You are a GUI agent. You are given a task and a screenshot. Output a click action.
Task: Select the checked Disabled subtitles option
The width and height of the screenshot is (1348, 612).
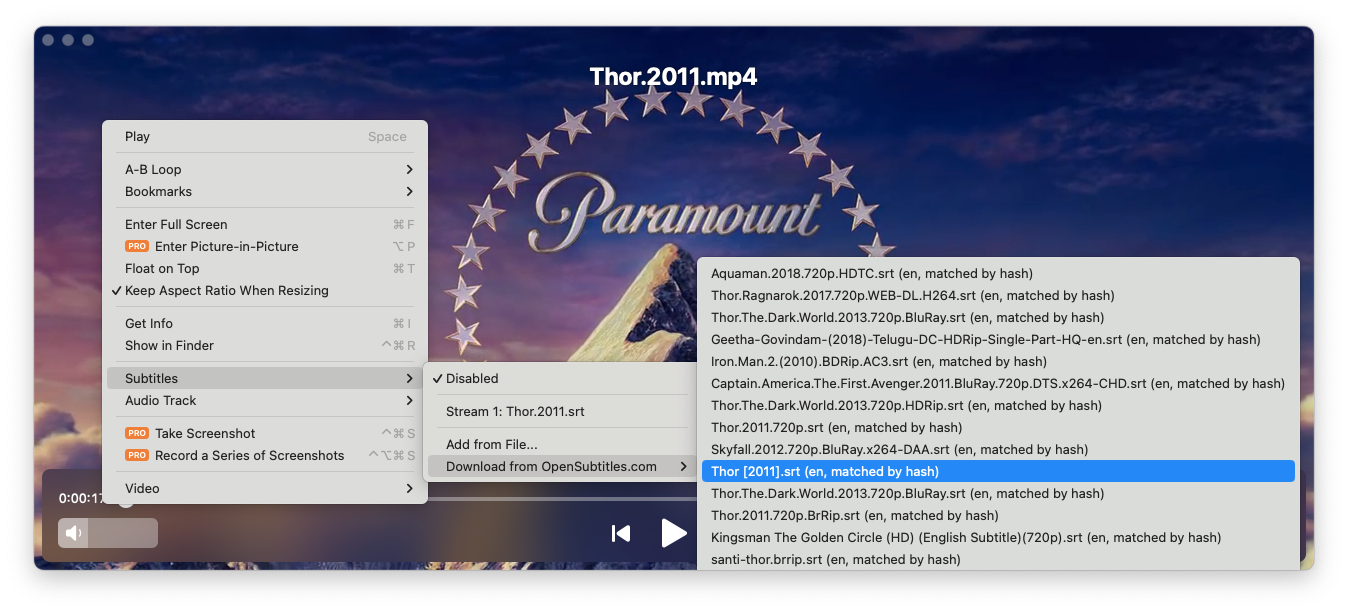click(x=560, y=378)
